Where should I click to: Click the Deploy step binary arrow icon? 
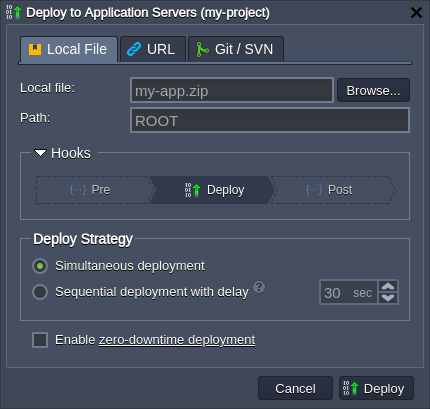pyautogui.click(x=193, y=190)
